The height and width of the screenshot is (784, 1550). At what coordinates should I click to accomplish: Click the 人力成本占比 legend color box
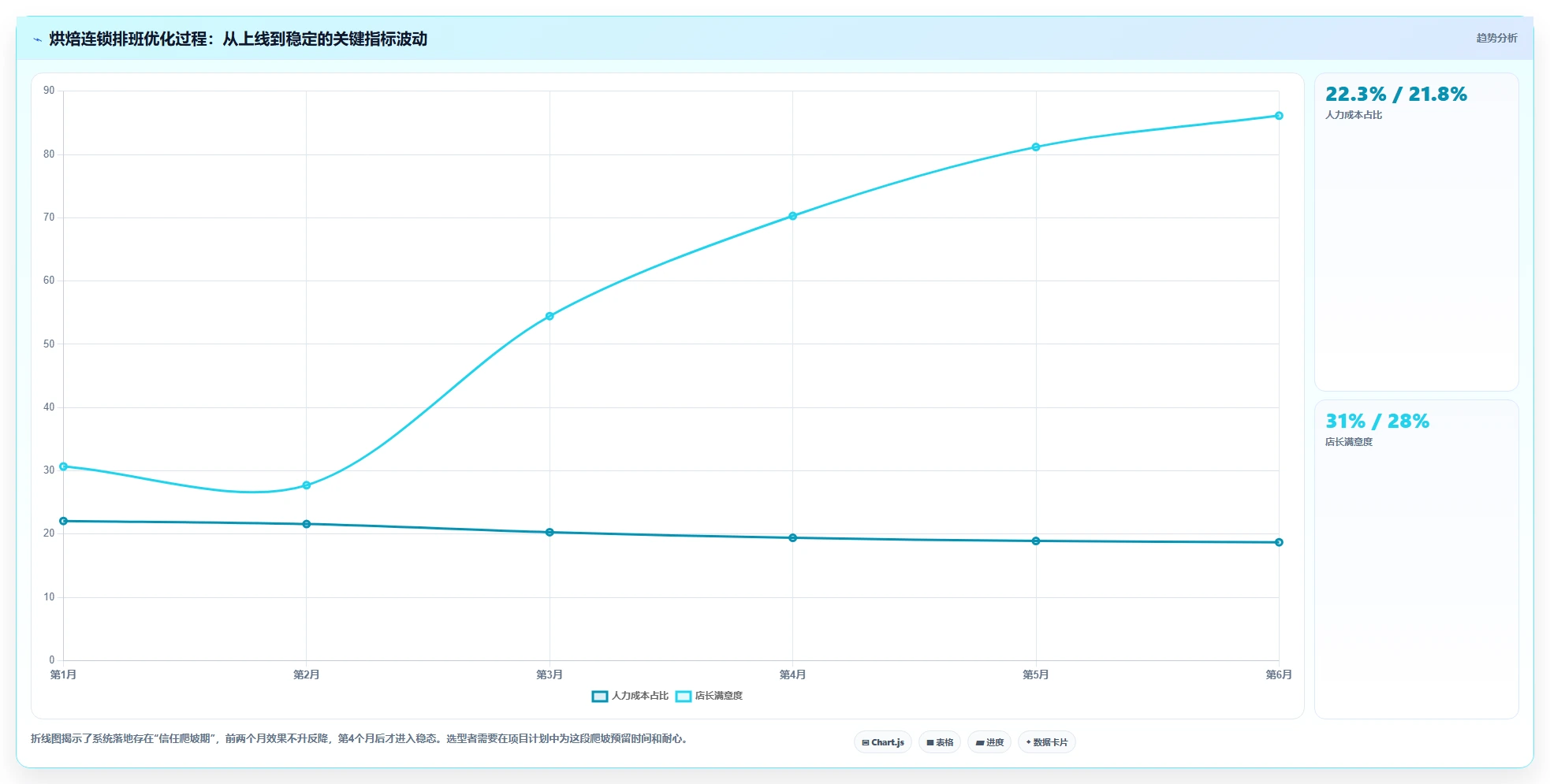click(600, 697)
